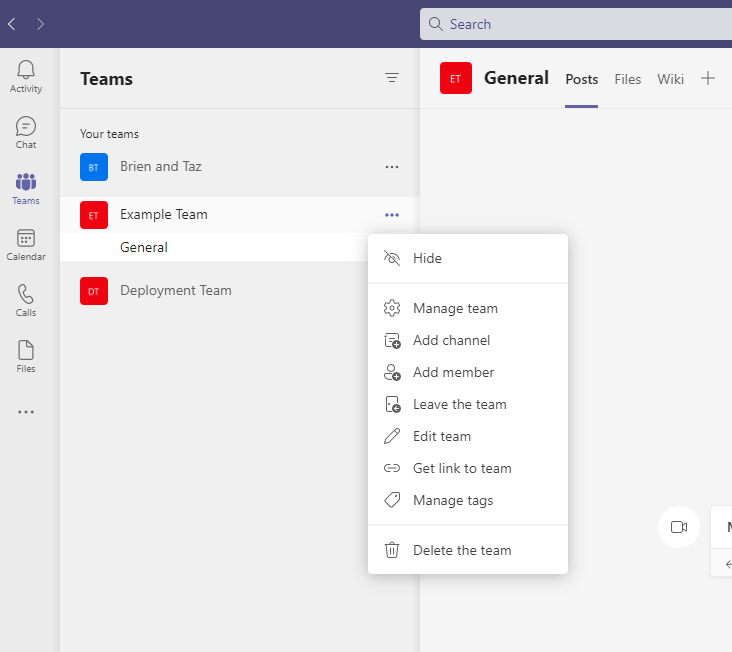The image size is (732, 652).
Task: Choose Add channel from the menu
Action: pos(468,341)
